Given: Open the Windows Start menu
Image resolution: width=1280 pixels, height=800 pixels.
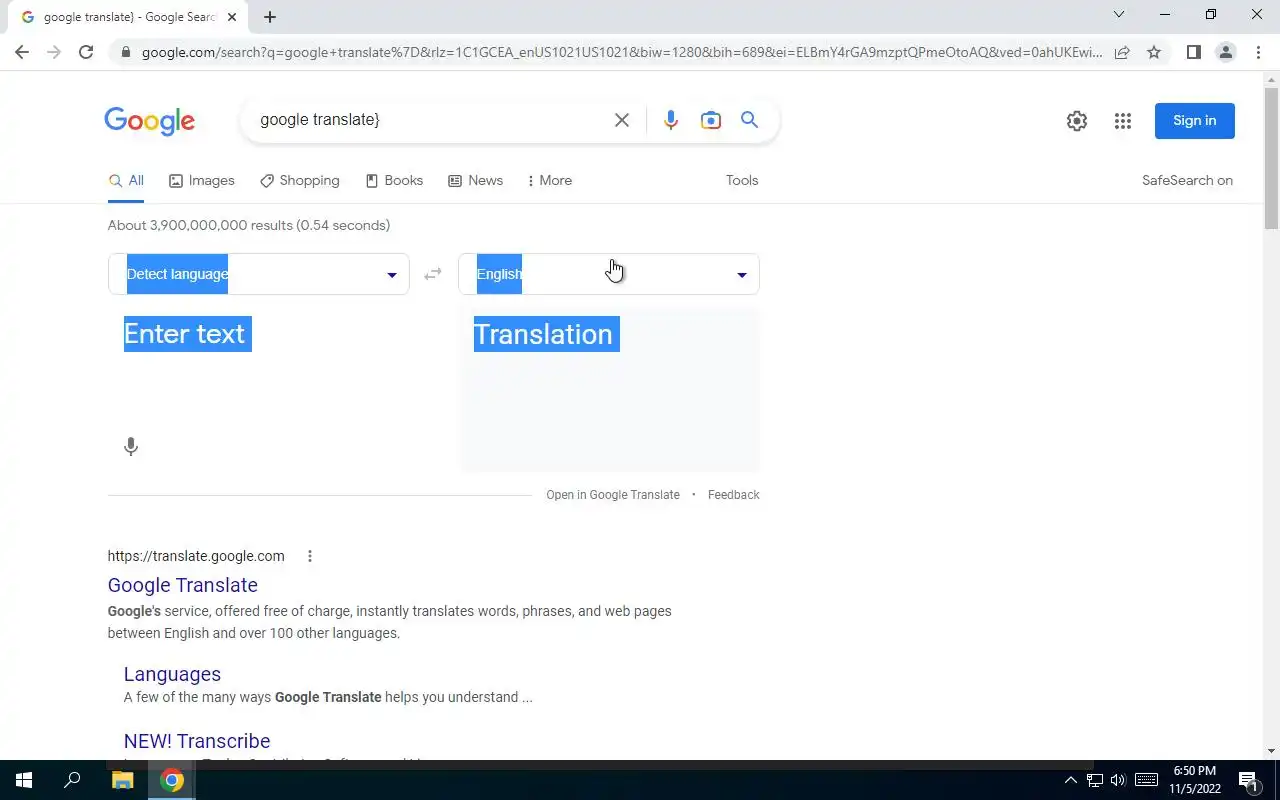Looking at the screenshot, I should pyautogui.click(x=24, y=780).
